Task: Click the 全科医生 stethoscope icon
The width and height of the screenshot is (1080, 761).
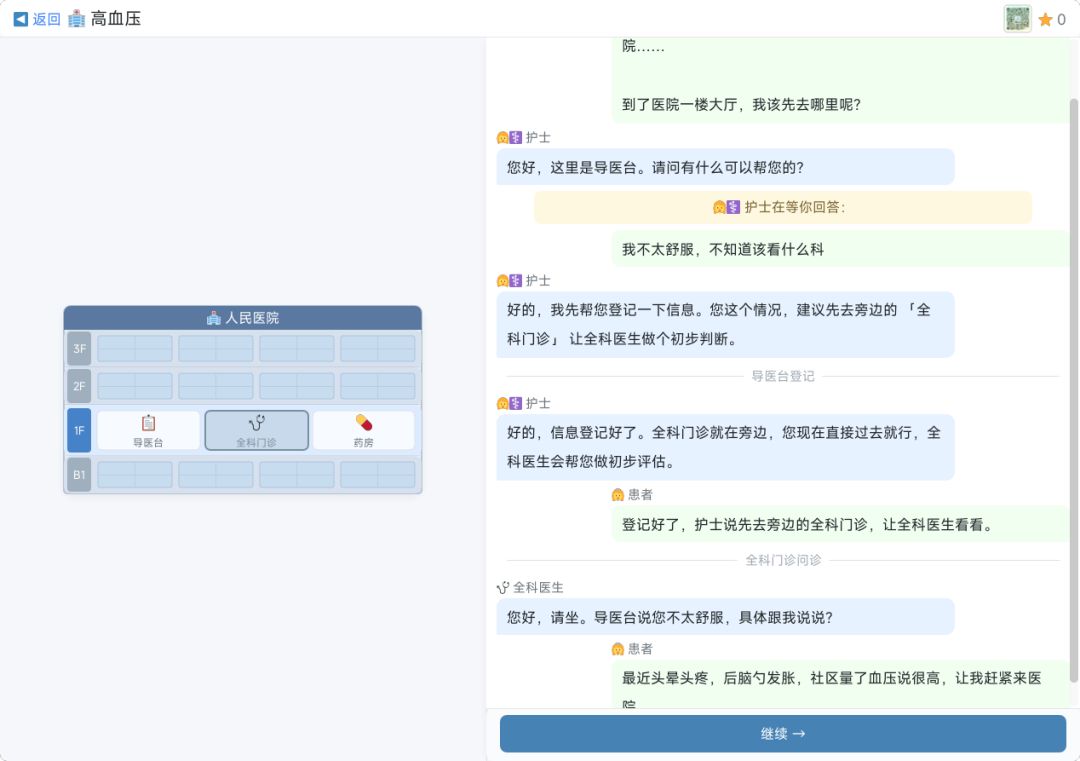Action: 503,587
